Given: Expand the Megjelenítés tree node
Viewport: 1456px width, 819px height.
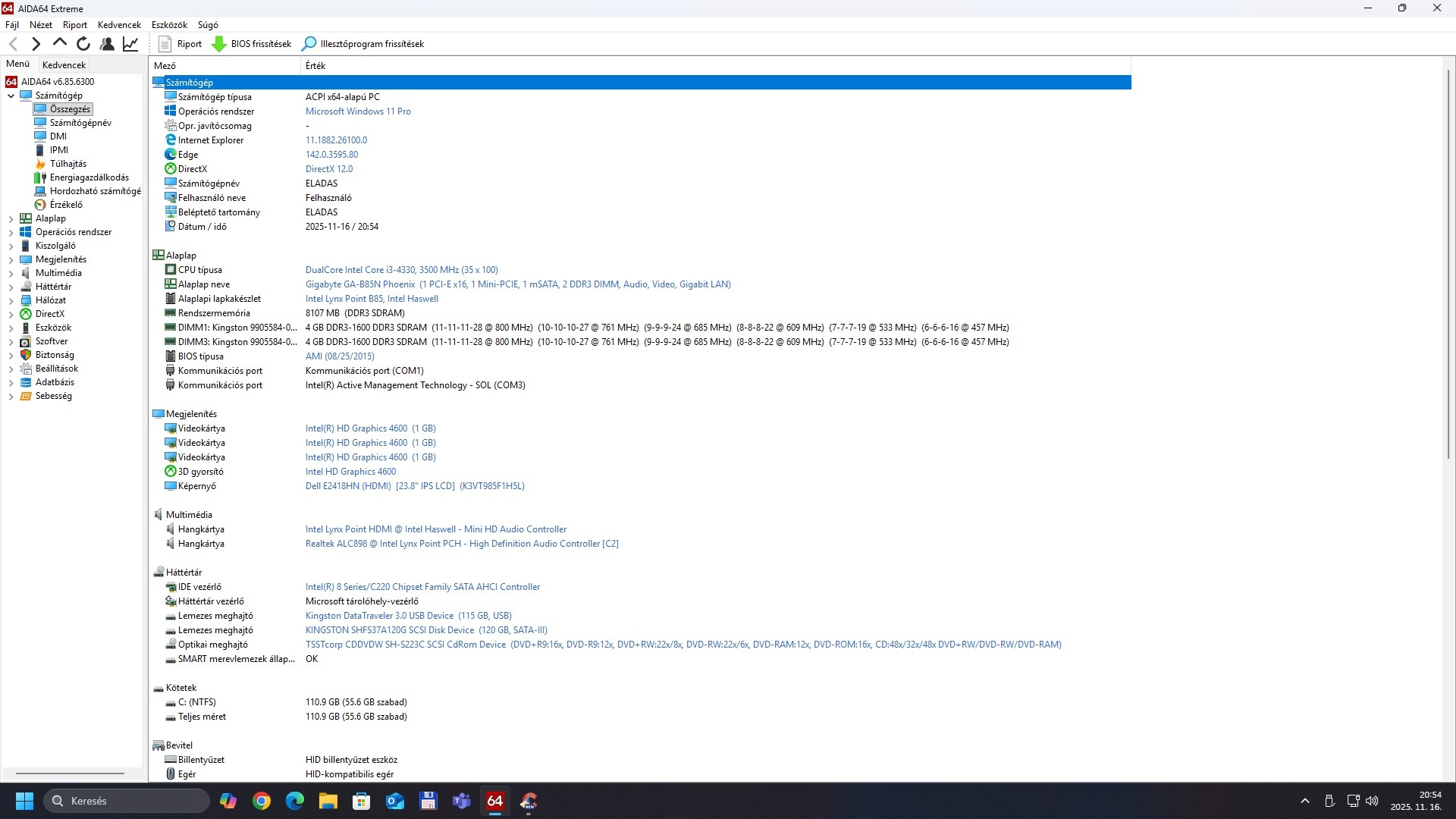Looking at the screenshot, I should [x=11, y=260].
